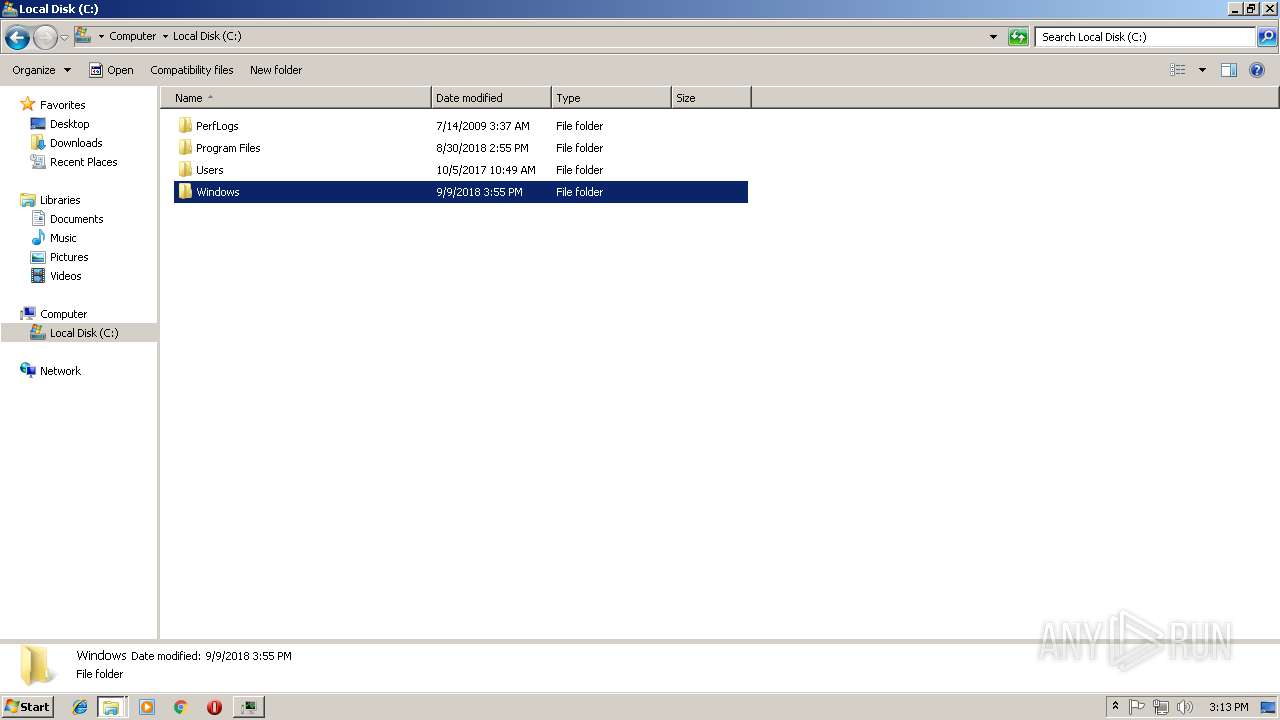Open recent pages dropdown next to Forward
The height and width of the screenshot is (720, 1280).
[64, 38]
